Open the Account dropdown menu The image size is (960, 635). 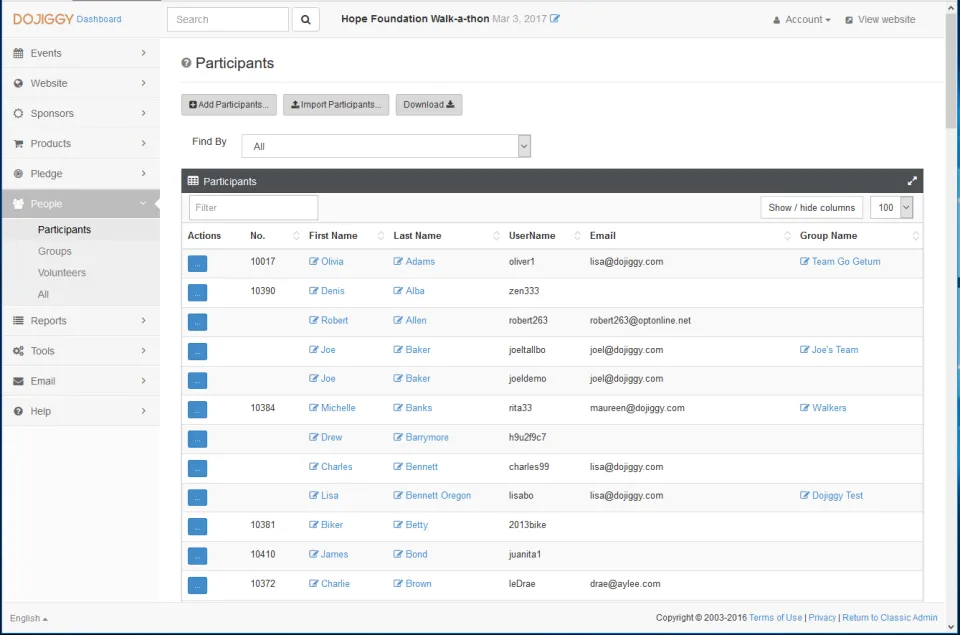(x=801, y=20)
